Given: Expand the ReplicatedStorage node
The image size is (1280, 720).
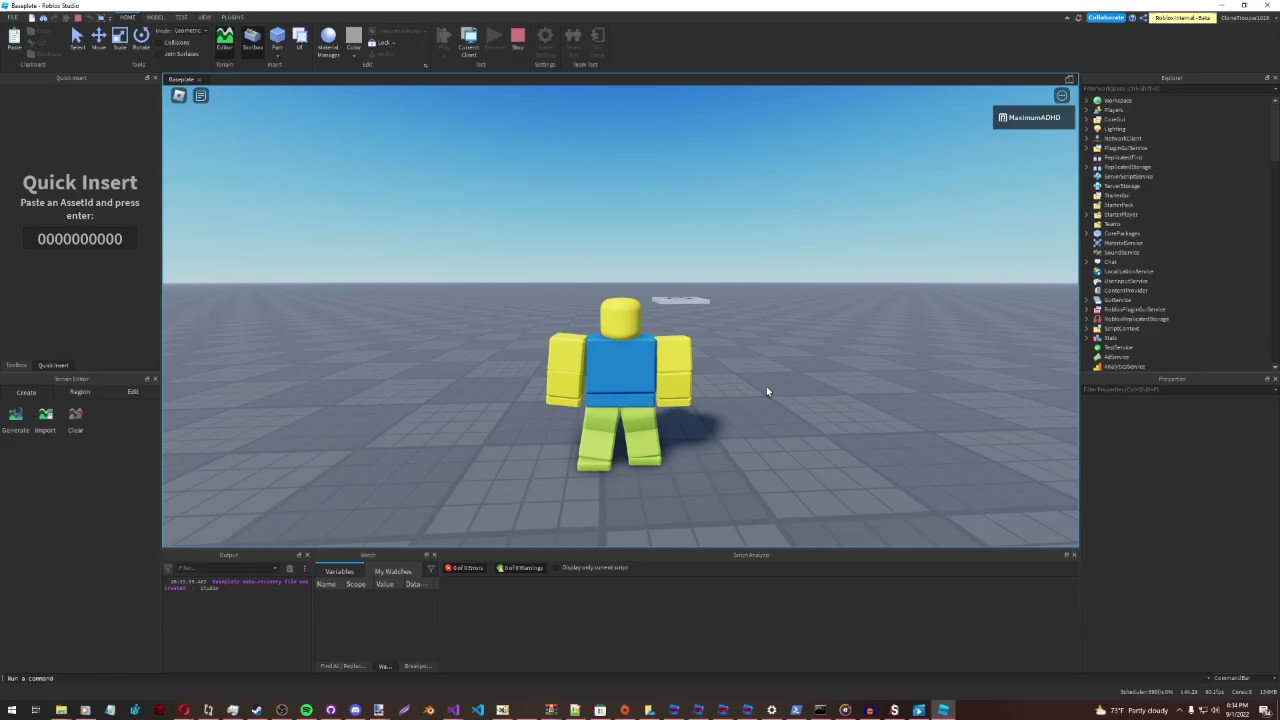Looking at the screenshot, I should point(1087,167).
